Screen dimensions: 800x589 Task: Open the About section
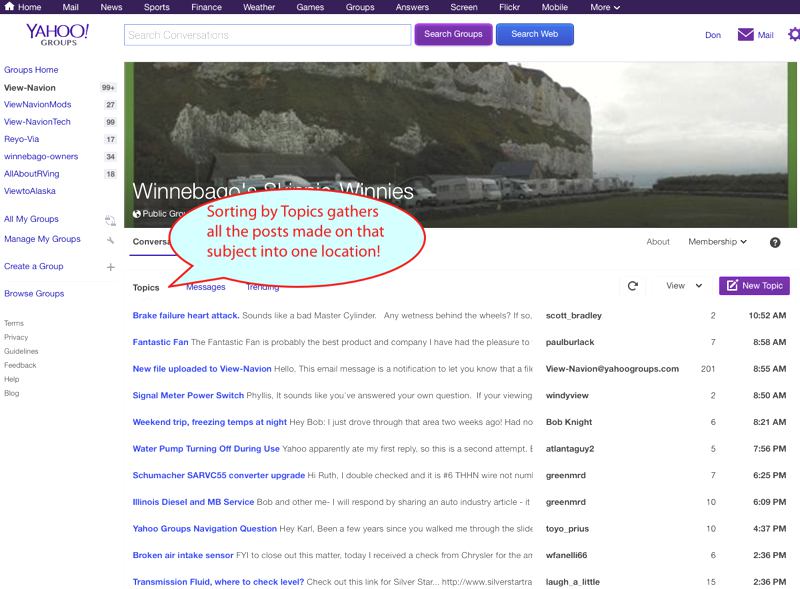657,242
